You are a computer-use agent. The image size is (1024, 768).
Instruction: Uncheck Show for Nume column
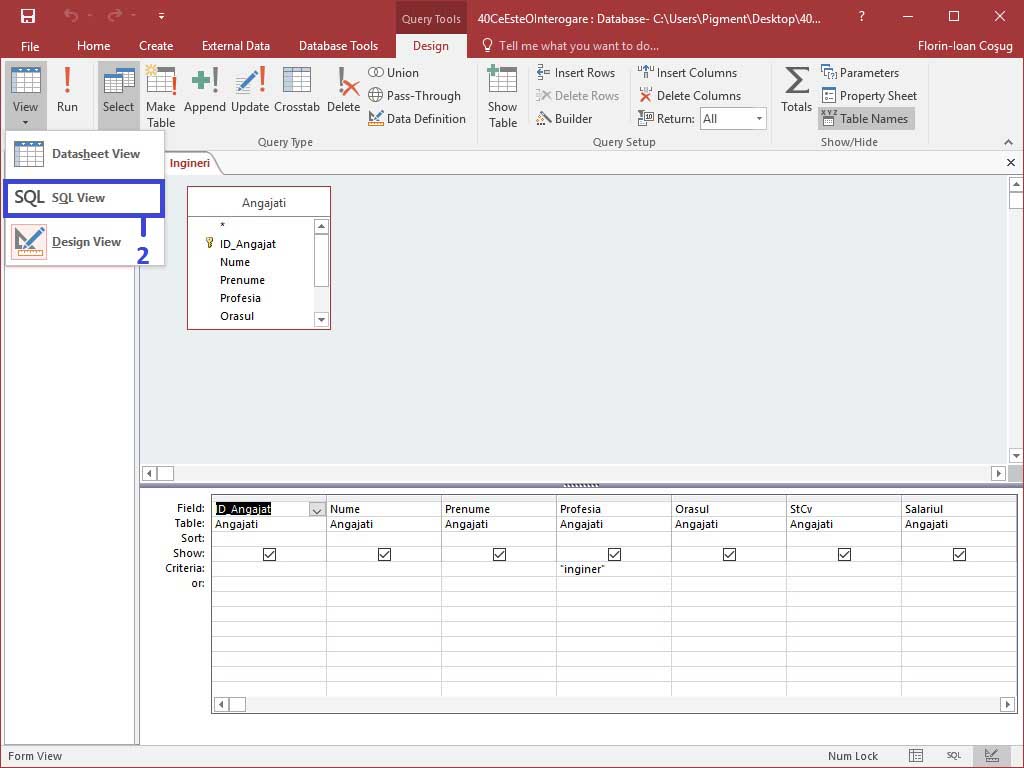click(384, 554)
